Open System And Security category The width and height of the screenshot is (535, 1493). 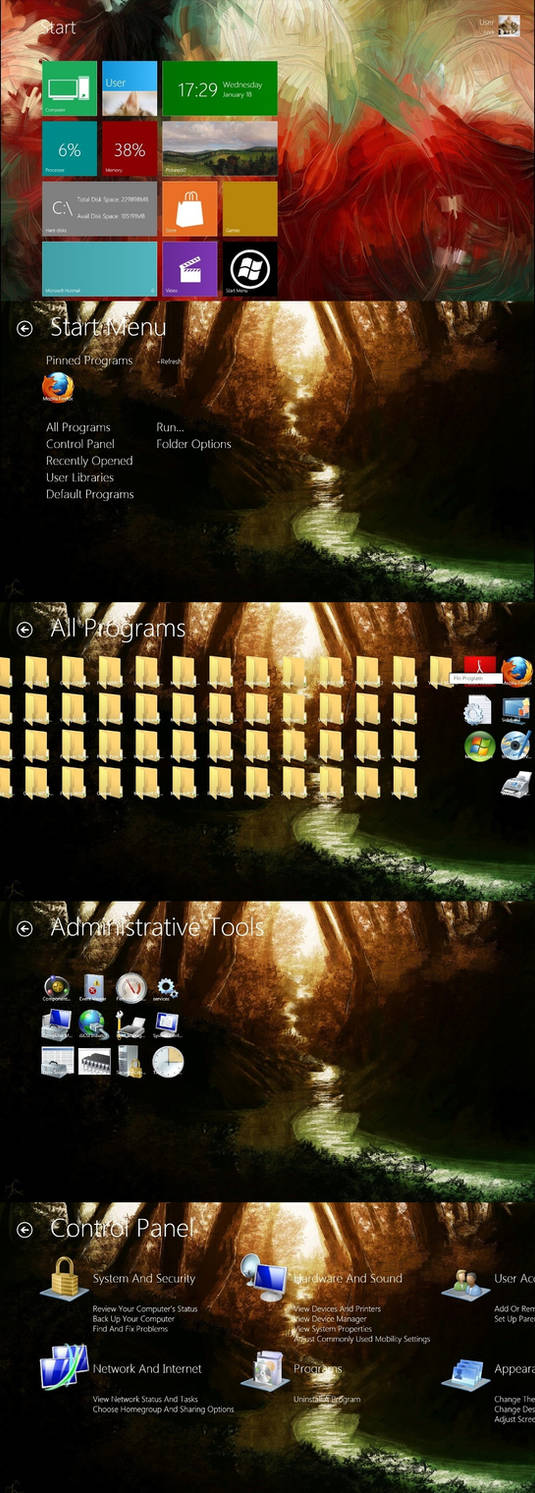[x=144, y=1279]
